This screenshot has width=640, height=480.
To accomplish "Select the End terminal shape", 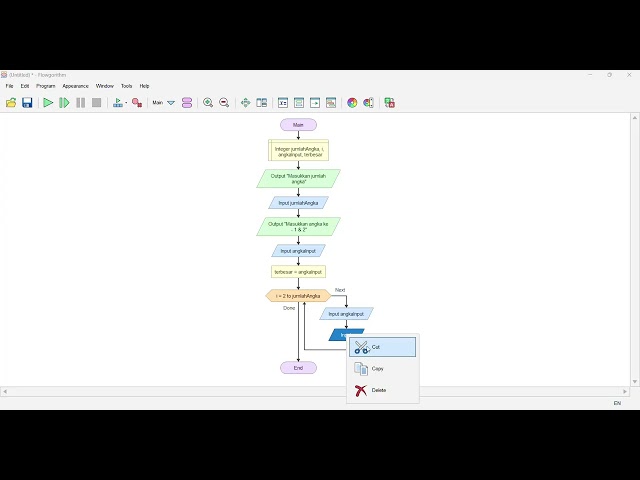I will tap(298, 368).
